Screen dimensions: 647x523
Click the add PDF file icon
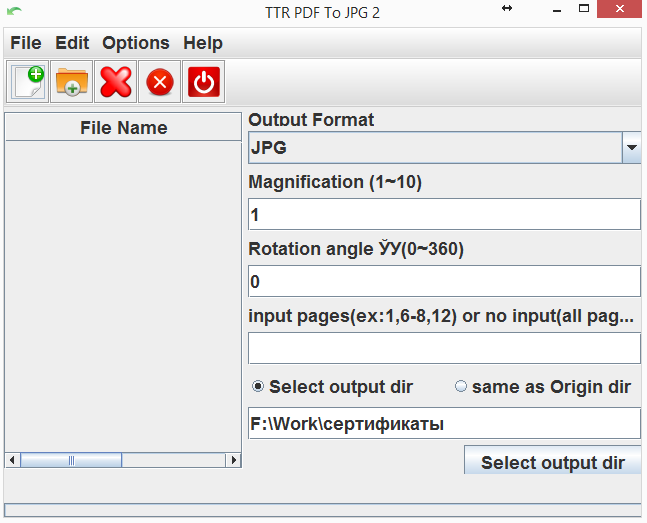[x=28, y=82]
